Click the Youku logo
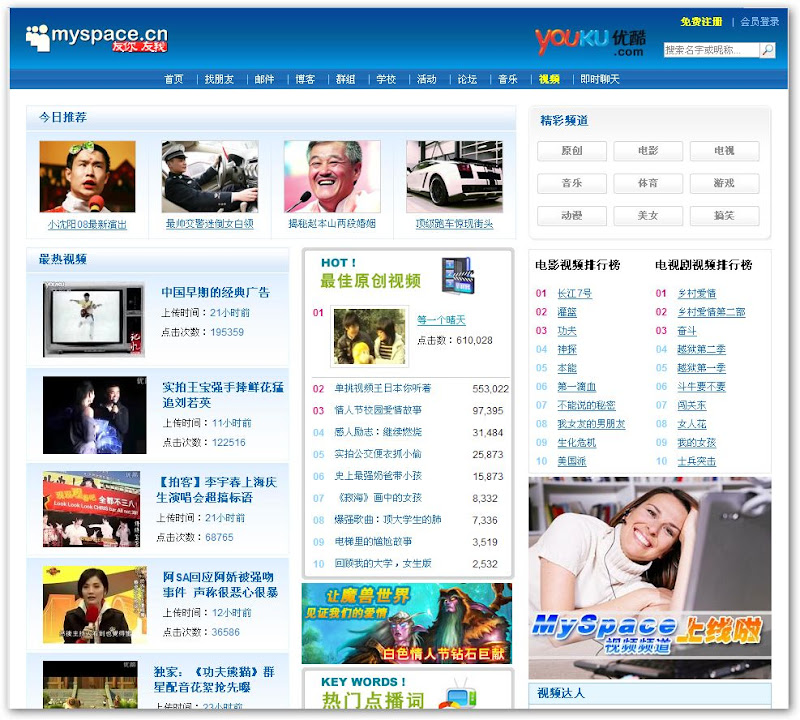 pyautogui.click(x=590, y=42)
